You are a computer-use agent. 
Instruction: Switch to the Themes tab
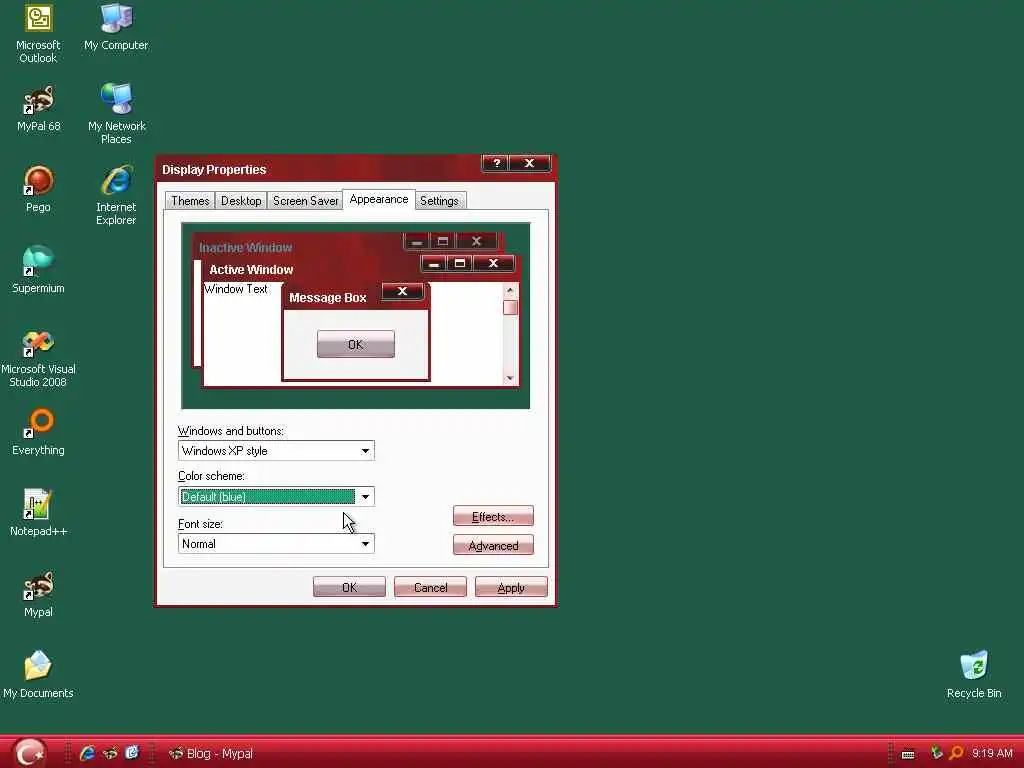190,200
